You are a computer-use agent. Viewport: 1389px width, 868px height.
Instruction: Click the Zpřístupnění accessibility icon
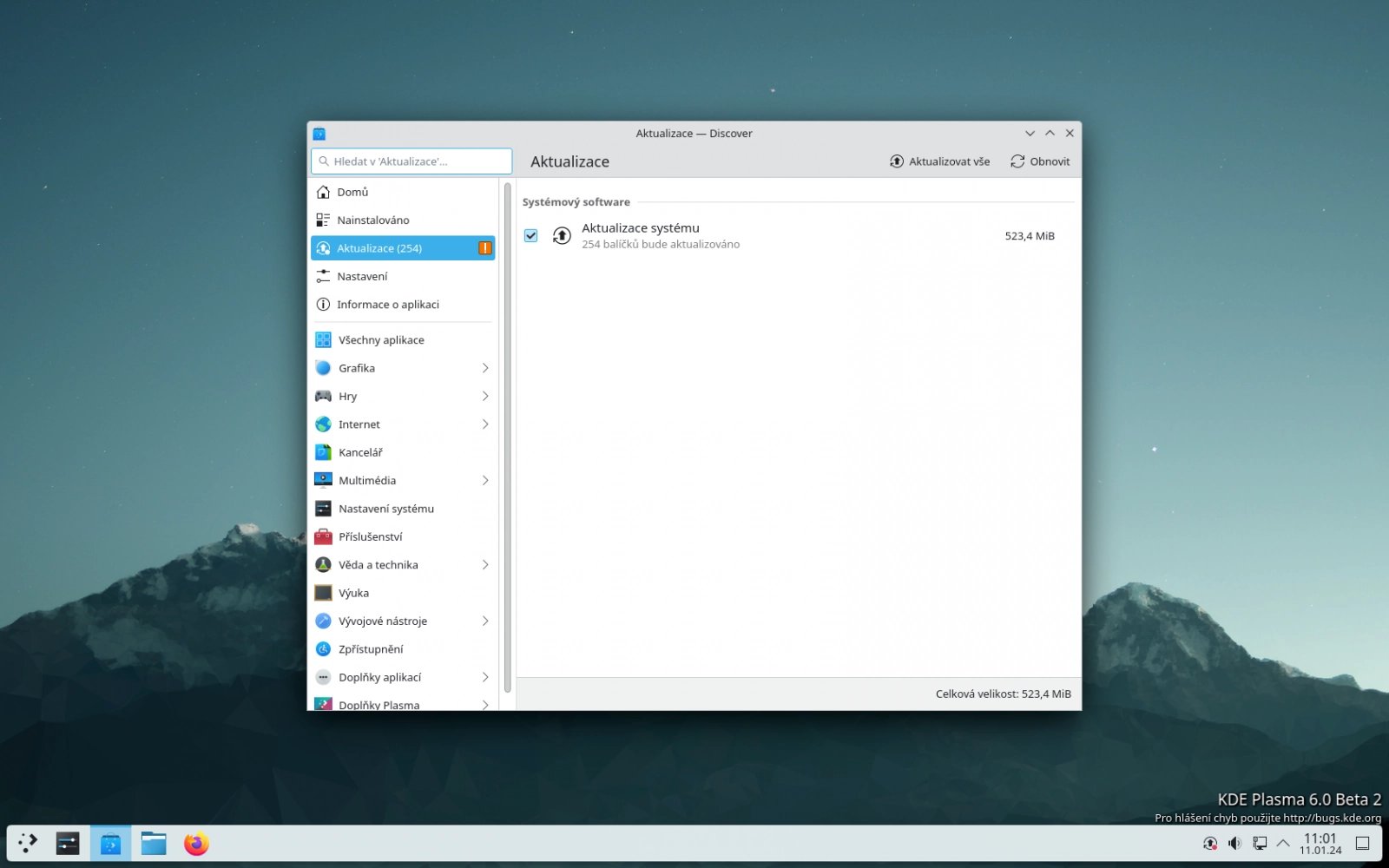coord(323,649)
